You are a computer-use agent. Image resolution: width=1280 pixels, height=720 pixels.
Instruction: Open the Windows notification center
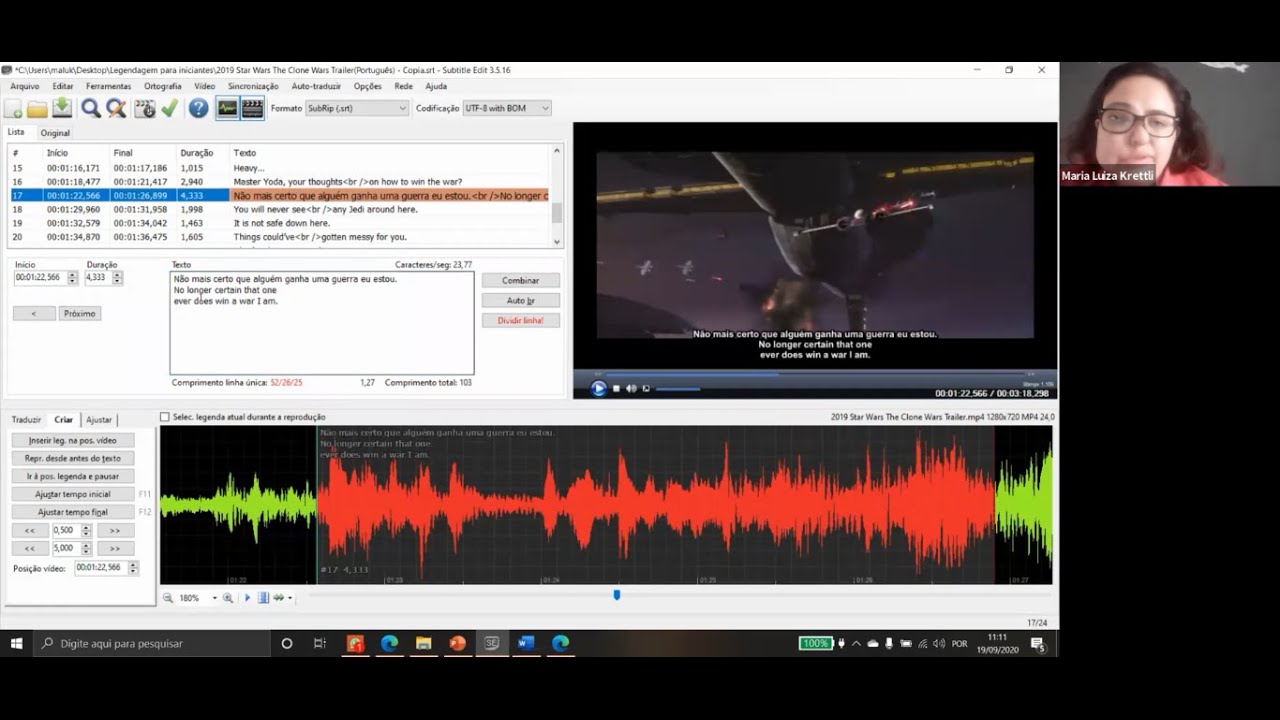point(1038,643)
